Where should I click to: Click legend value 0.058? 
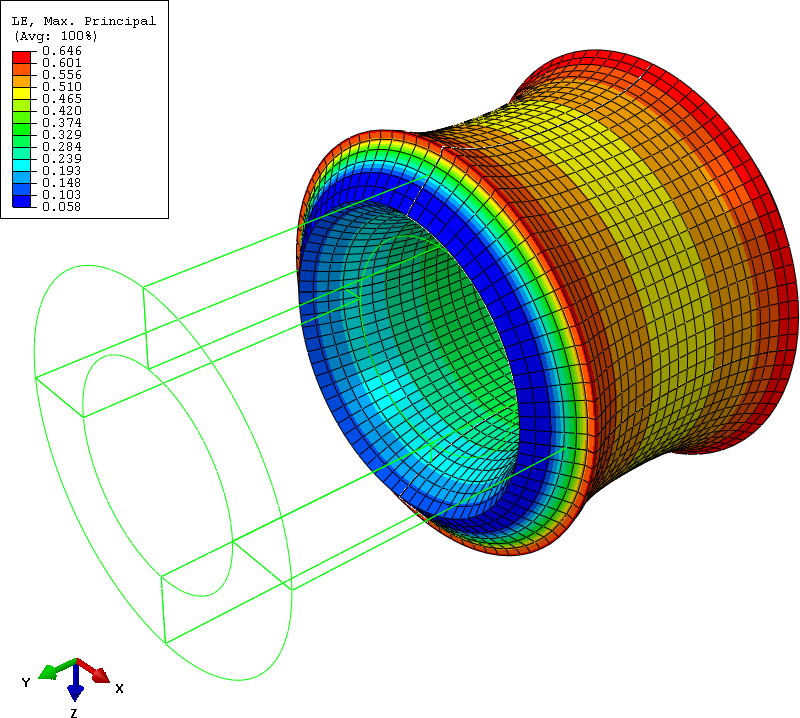62,207
